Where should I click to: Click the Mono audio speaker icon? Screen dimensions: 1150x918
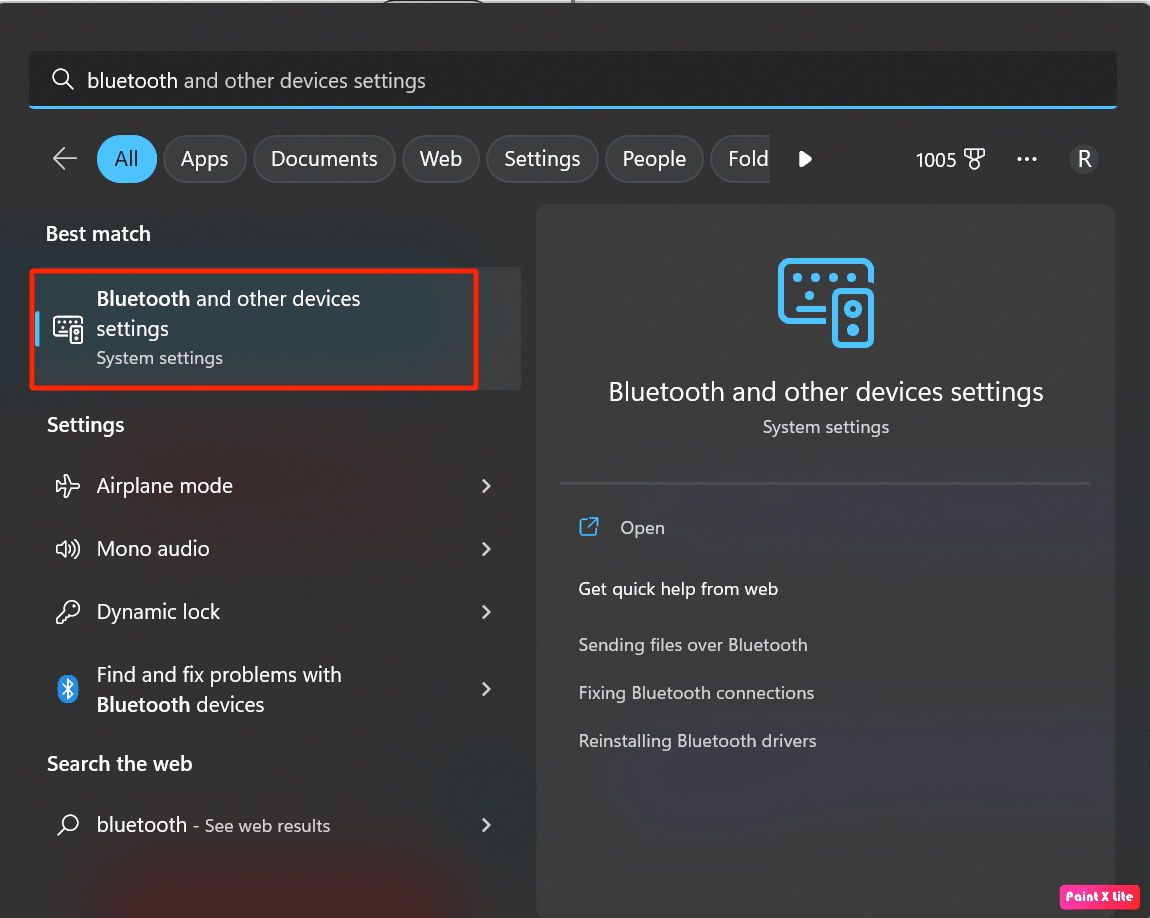tap(67, 548)
